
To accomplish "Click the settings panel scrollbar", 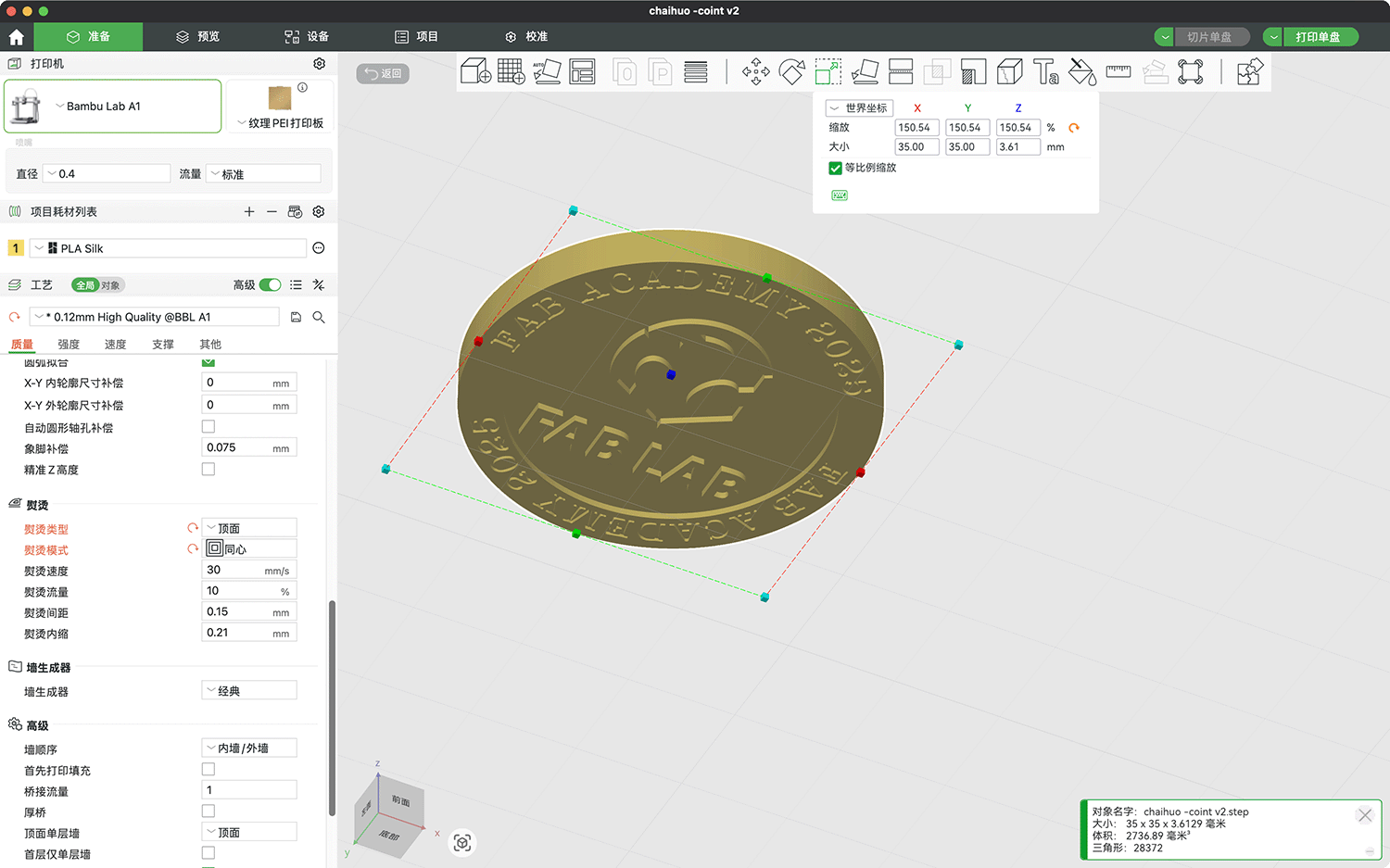I will (x=332, y=709).
